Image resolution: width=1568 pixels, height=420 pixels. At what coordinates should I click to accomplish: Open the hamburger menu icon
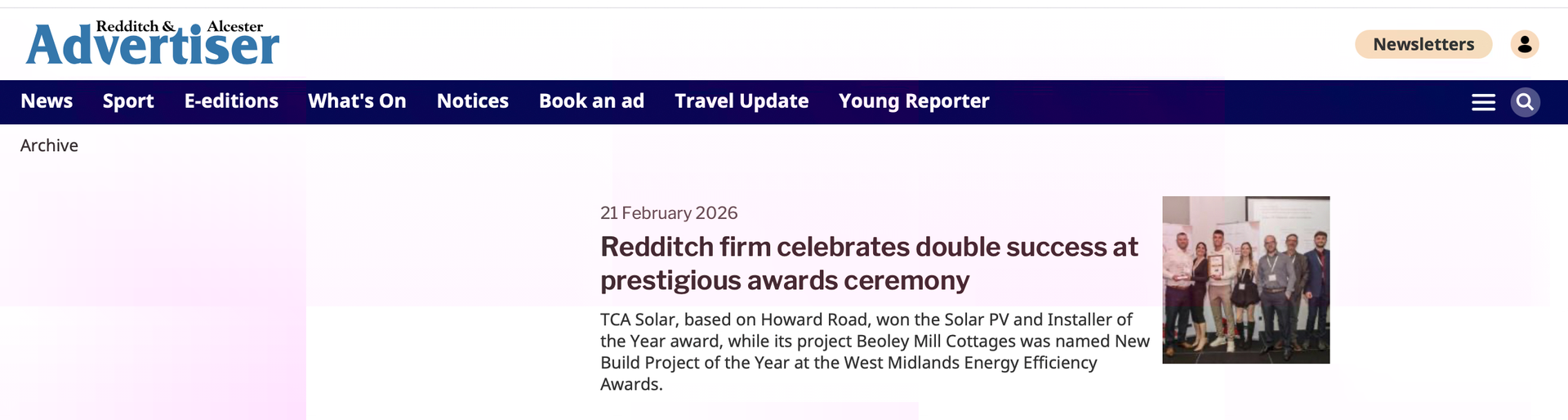1483,102
